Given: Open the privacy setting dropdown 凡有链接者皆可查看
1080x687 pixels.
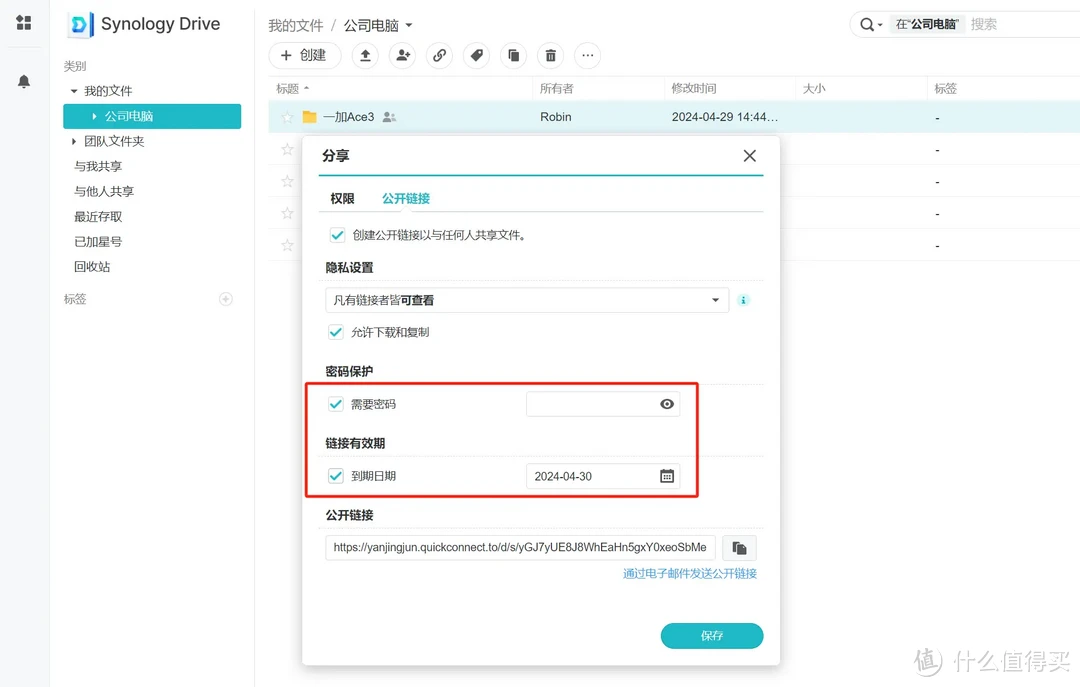Looking at the screenshot, I should 527,300.
